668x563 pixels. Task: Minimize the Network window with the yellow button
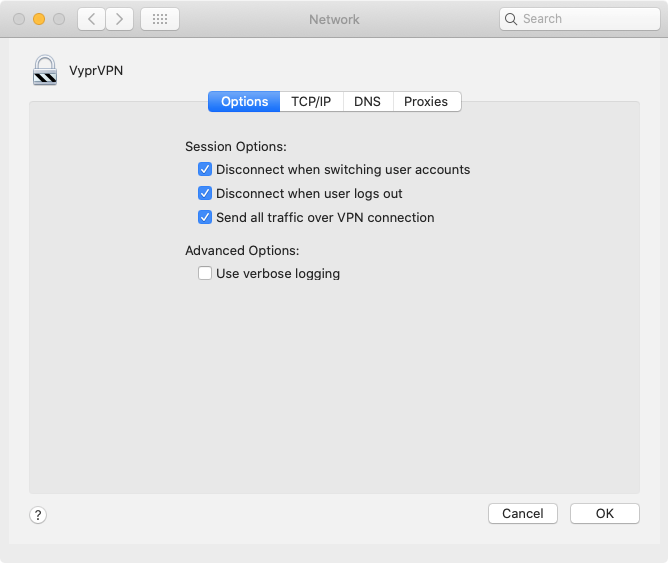[39, 19]
